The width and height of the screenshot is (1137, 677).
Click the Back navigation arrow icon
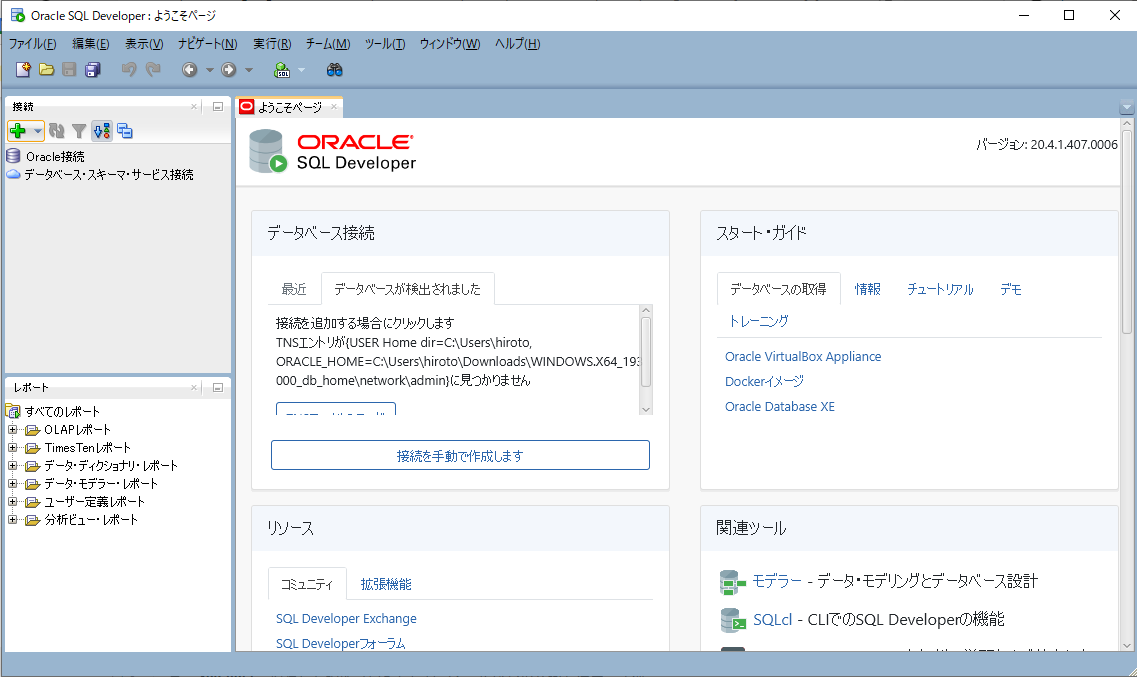click(x=189, y=70)
